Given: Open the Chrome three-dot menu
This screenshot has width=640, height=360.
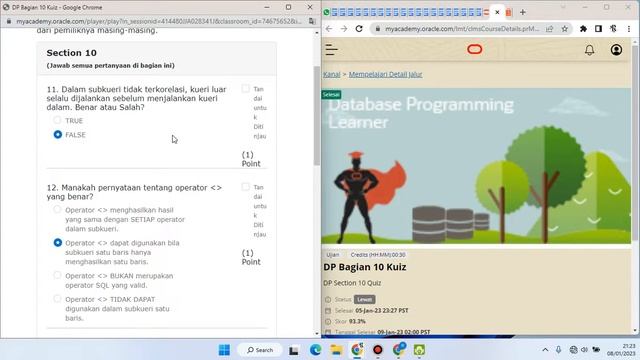Looking at the screenshot, I should coord(629,29).
